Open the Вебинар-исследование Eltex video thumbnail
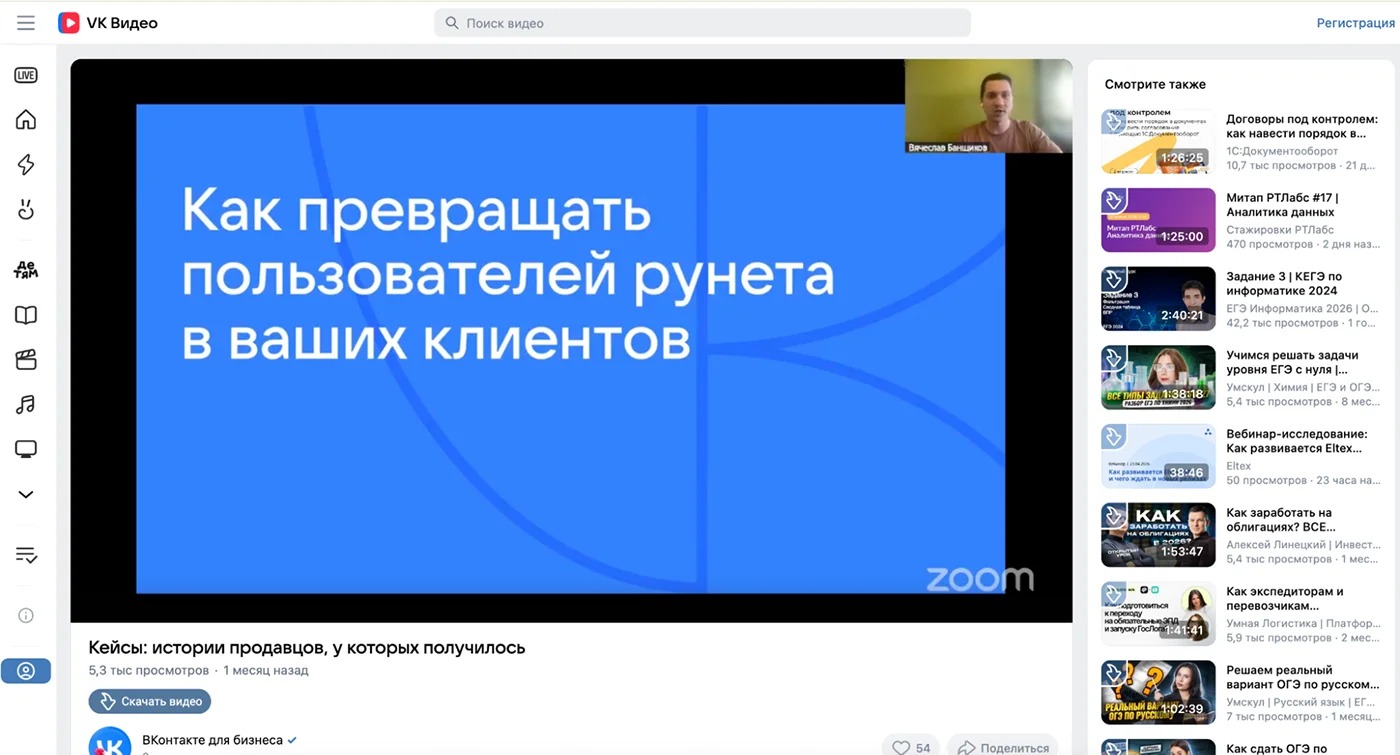The width and height of the screenshot is (1400, 755). tap(1158, 456)
